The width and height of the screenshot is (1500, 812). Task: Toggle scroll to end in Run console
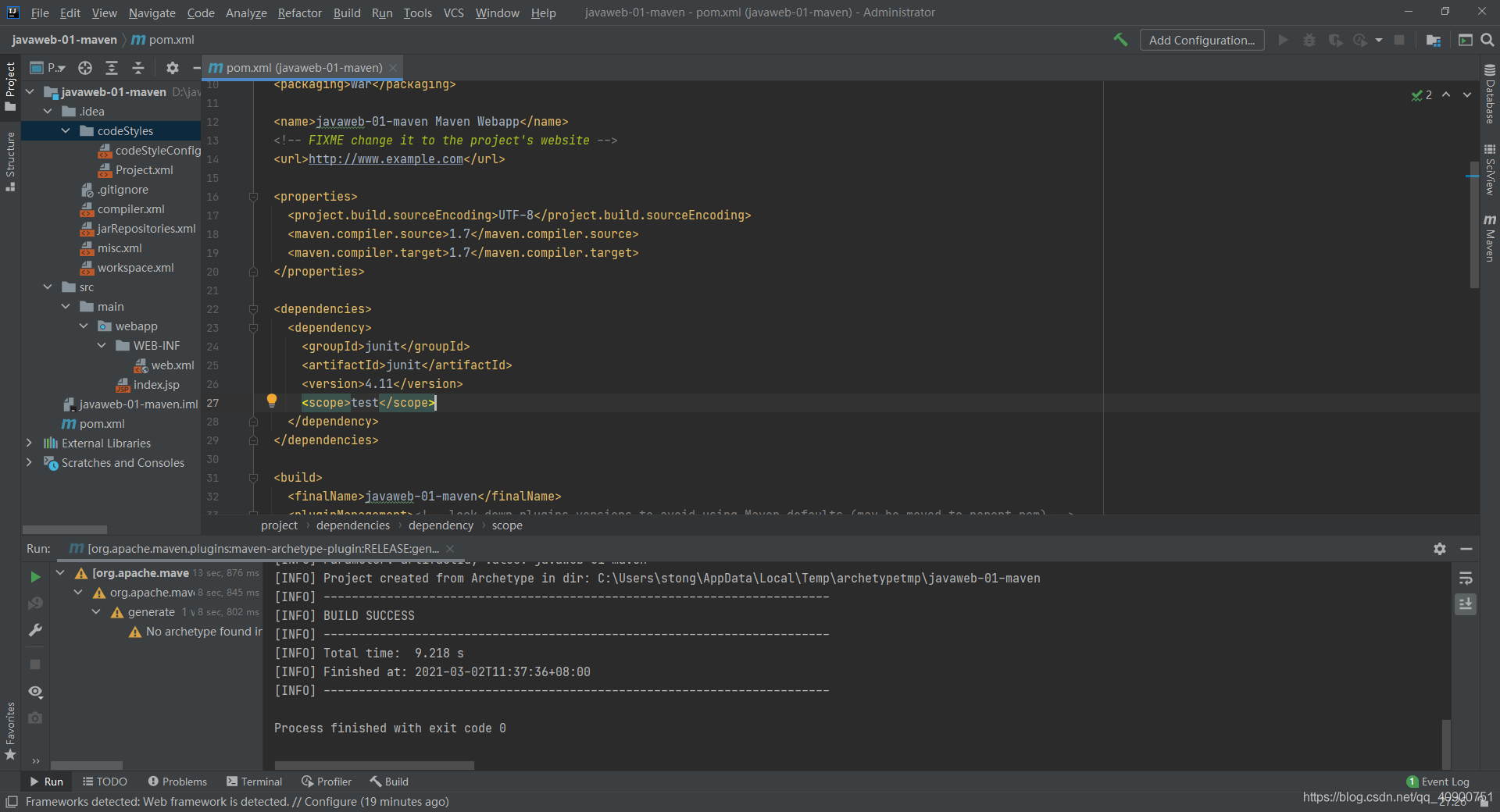tap(1466, 604)
